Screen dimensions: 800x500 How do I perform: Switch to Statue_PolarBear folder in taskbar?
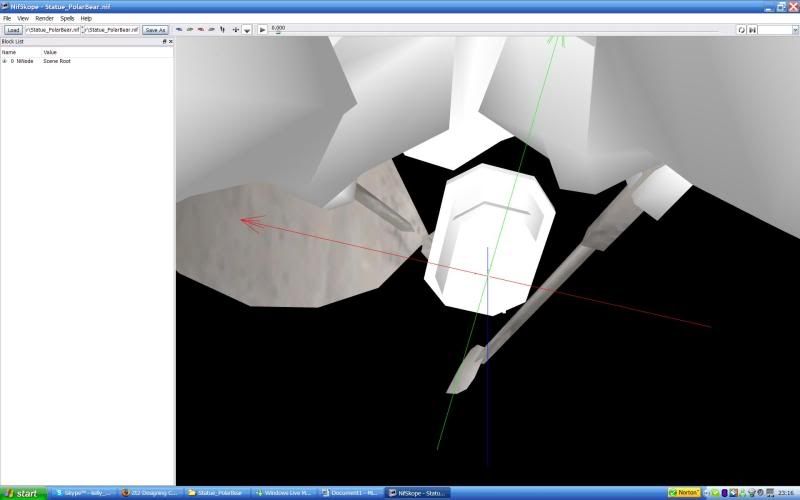point(215,493)
